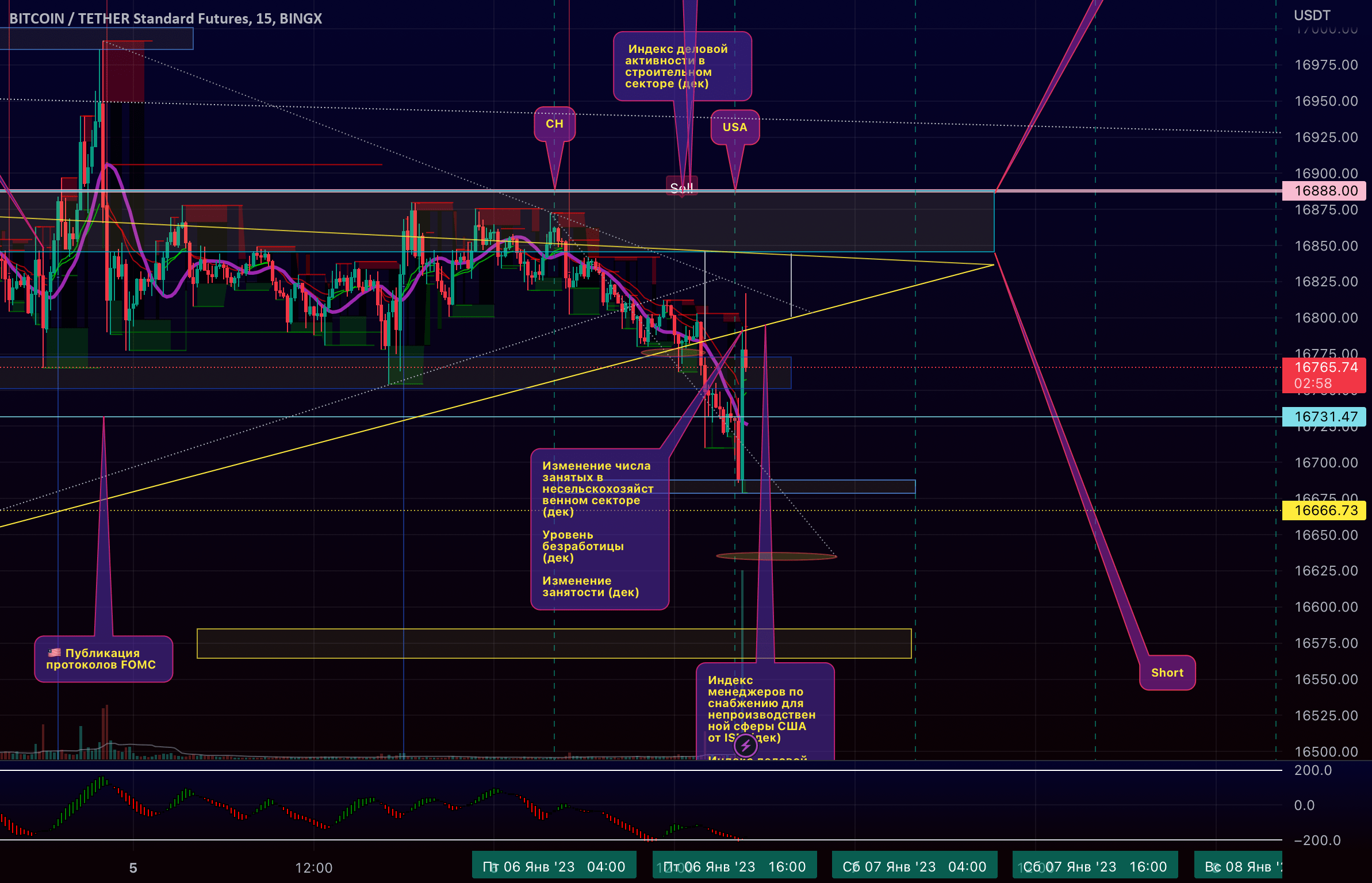Select the cyan 16731.47 price label
The width and height of the screenshot is (1372, 883).
point(1323,417)
